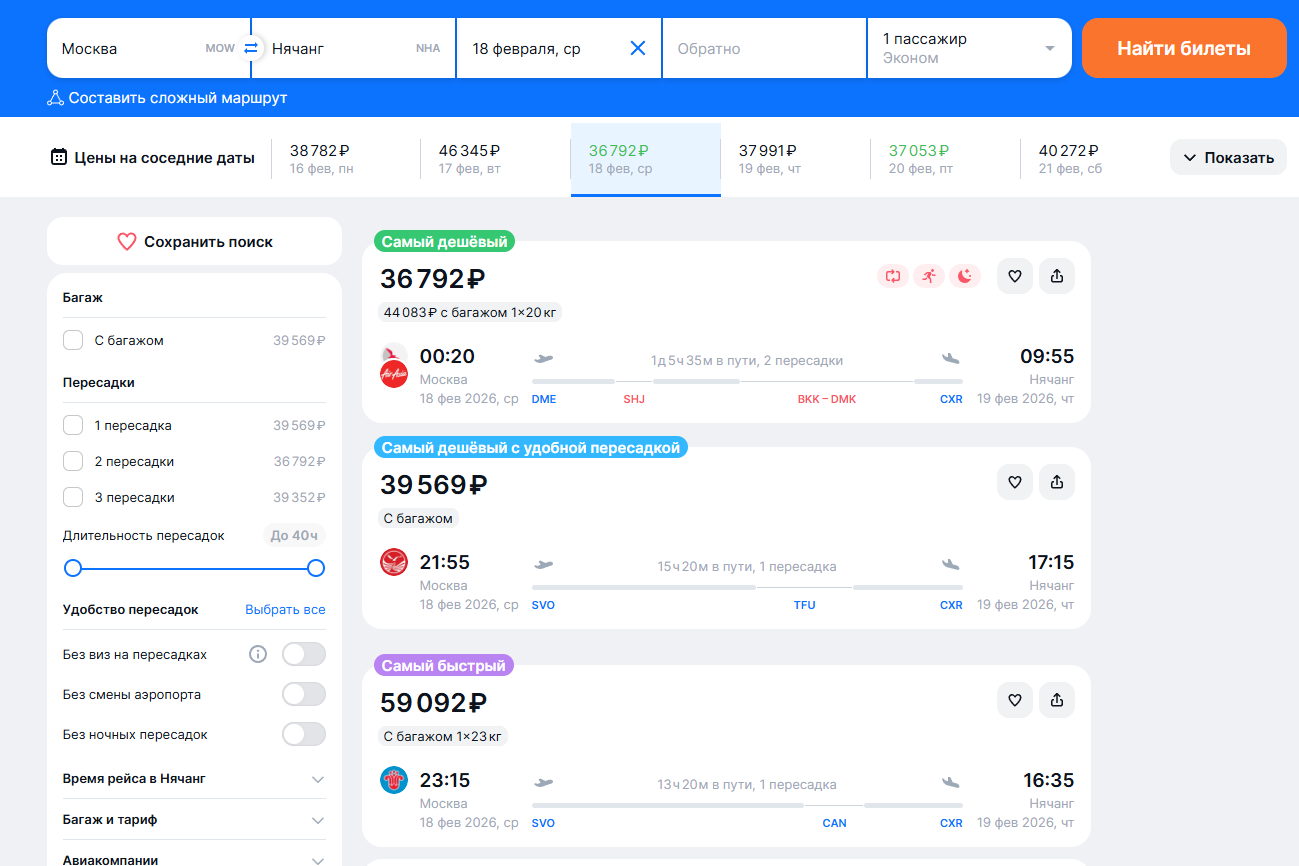1299x866 pixels.
Task: Favorite the 39 569₽ ticket via heart
Action: tap(1014, 482)
